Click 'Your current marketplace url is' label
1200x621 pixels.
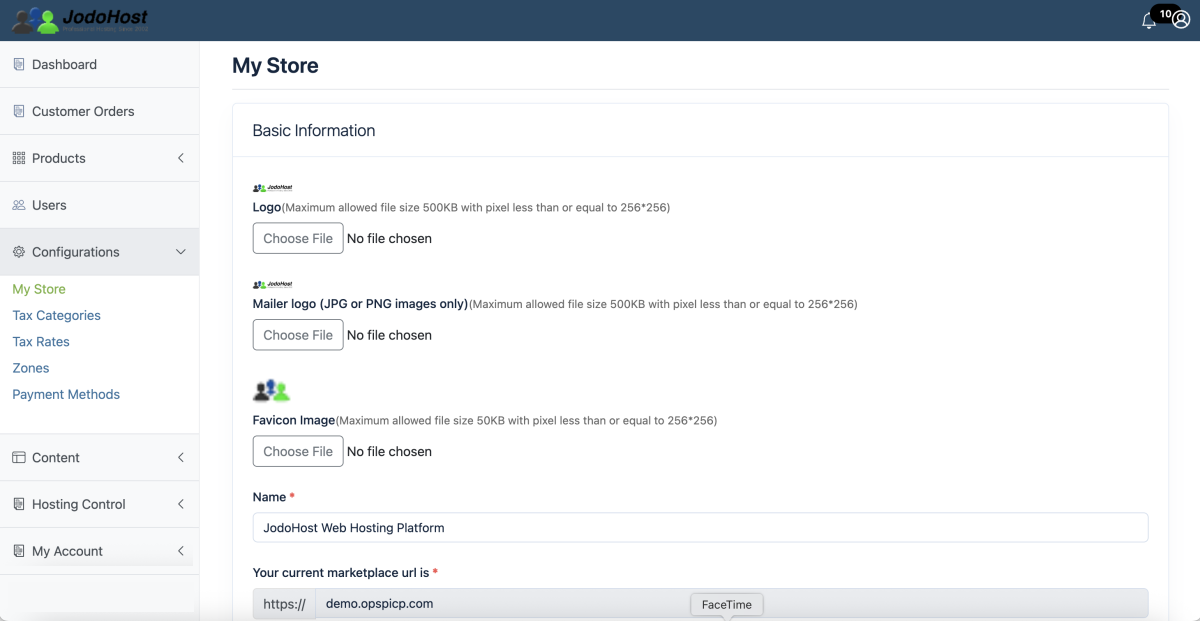tap(341, 573)
